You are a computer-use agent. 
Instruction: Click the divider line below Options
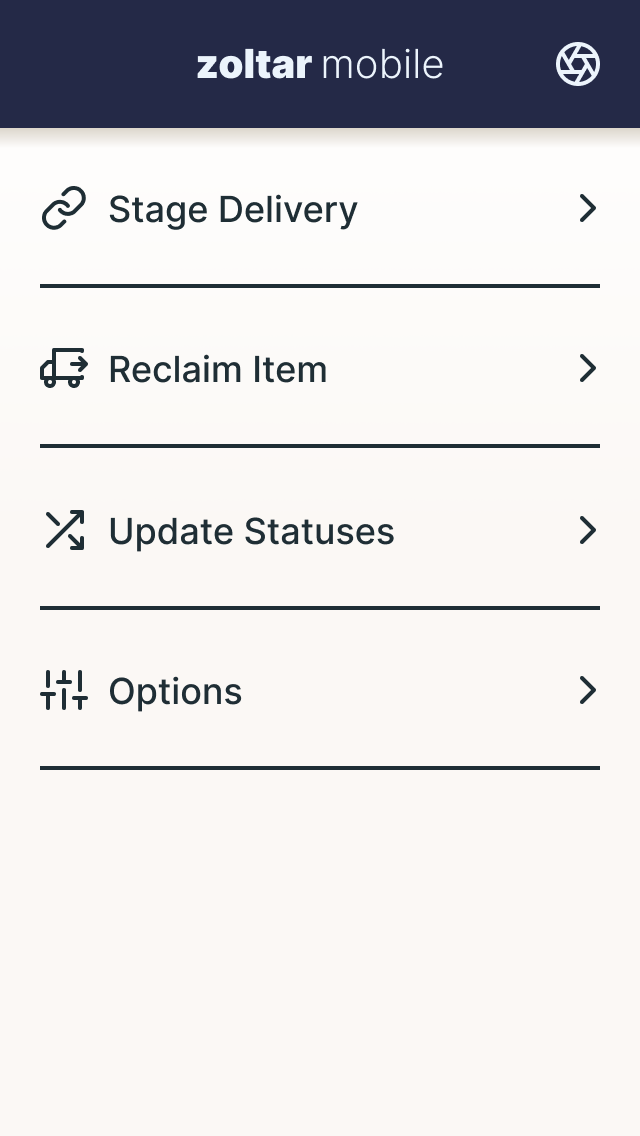(x=320, y=768)
